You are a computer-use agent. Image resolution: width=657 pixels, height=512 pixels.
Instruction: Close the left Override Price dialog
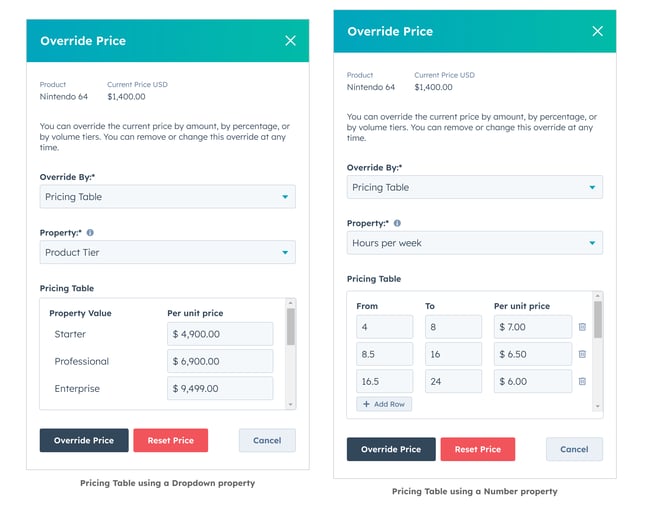point(290,41)
